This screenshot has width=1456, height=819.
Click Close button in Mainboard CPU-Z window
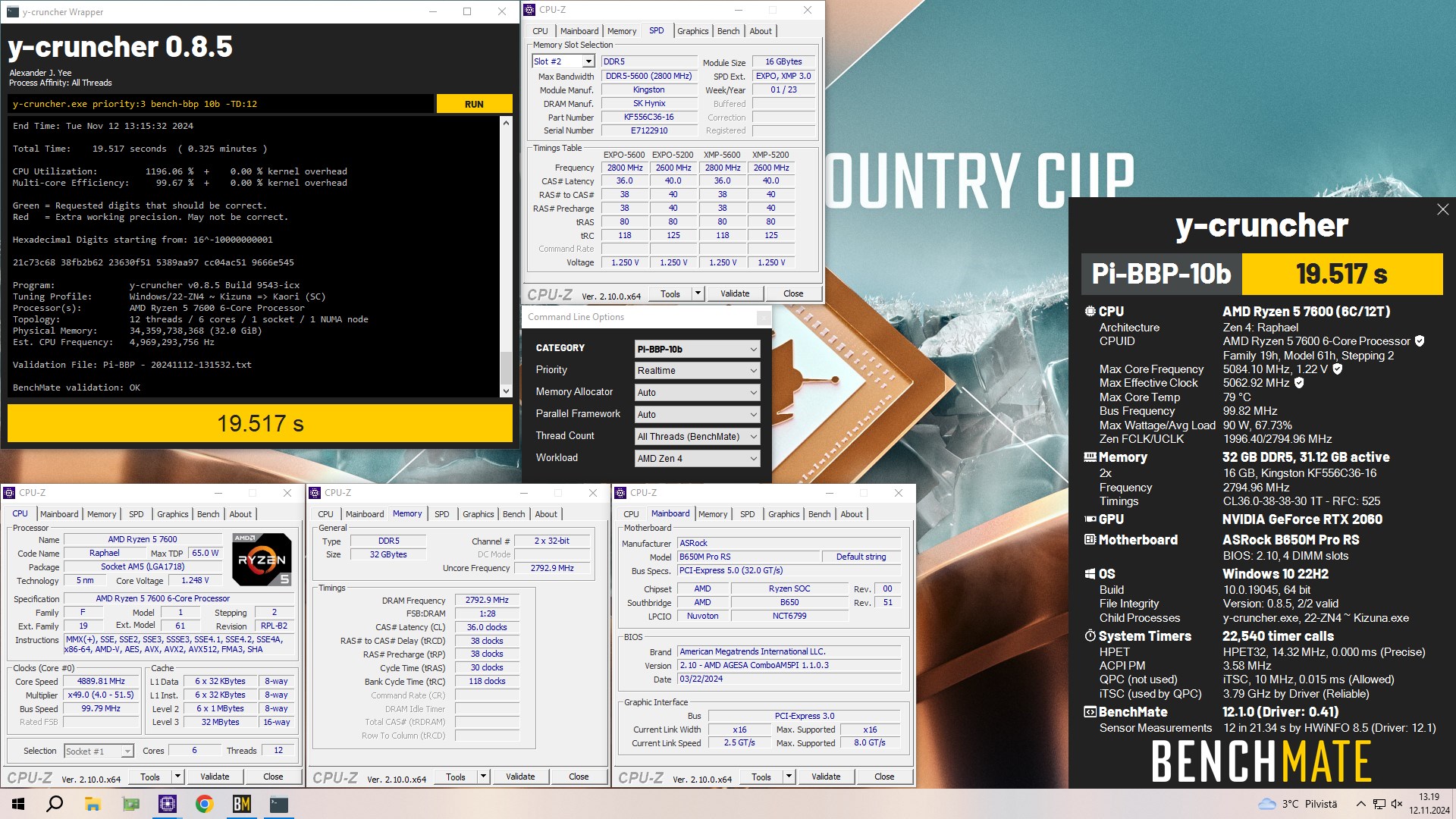(884, 777)
